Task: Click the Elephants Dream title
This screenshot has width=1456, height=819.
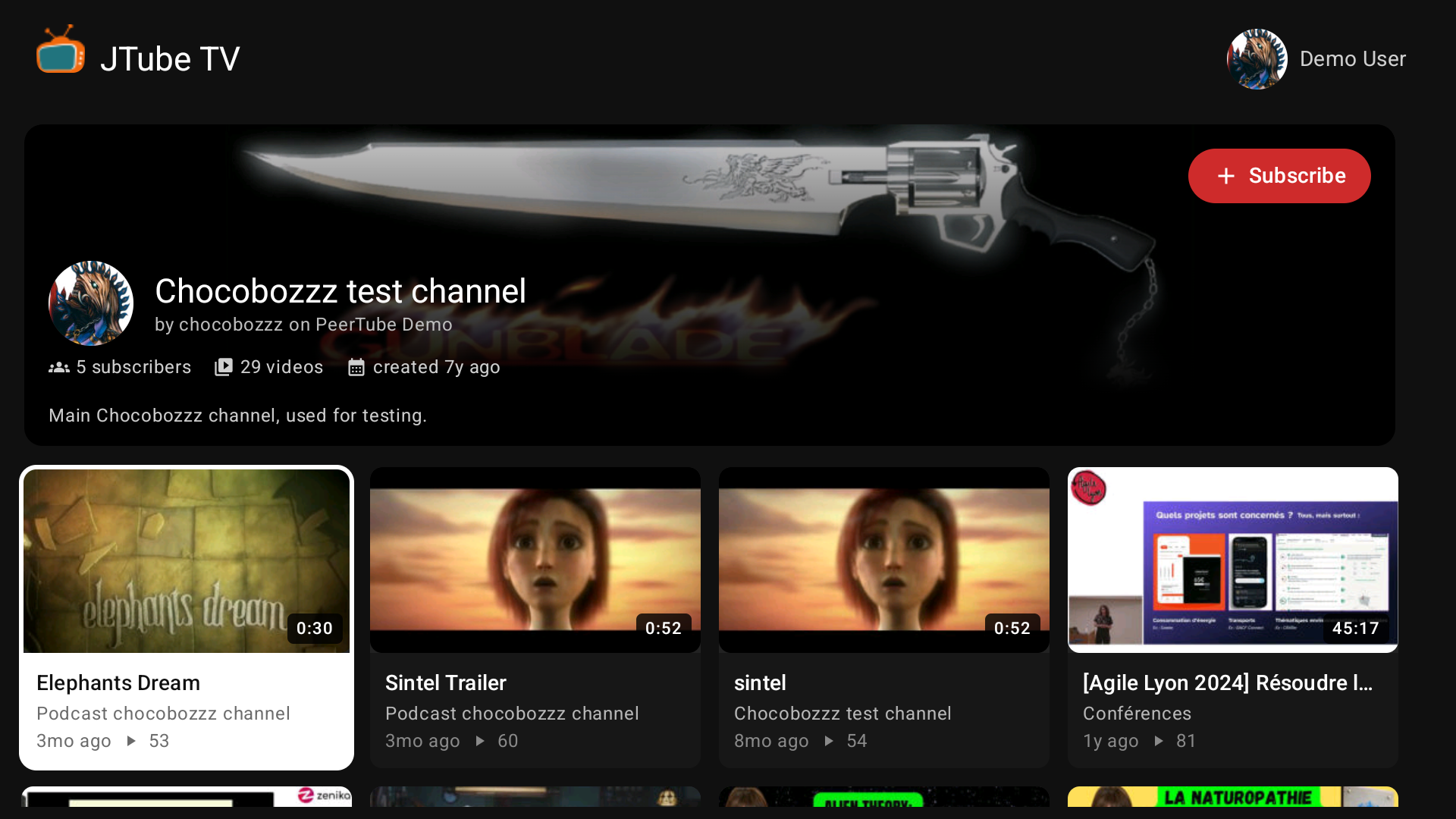Action: click(x=118, y=682)
